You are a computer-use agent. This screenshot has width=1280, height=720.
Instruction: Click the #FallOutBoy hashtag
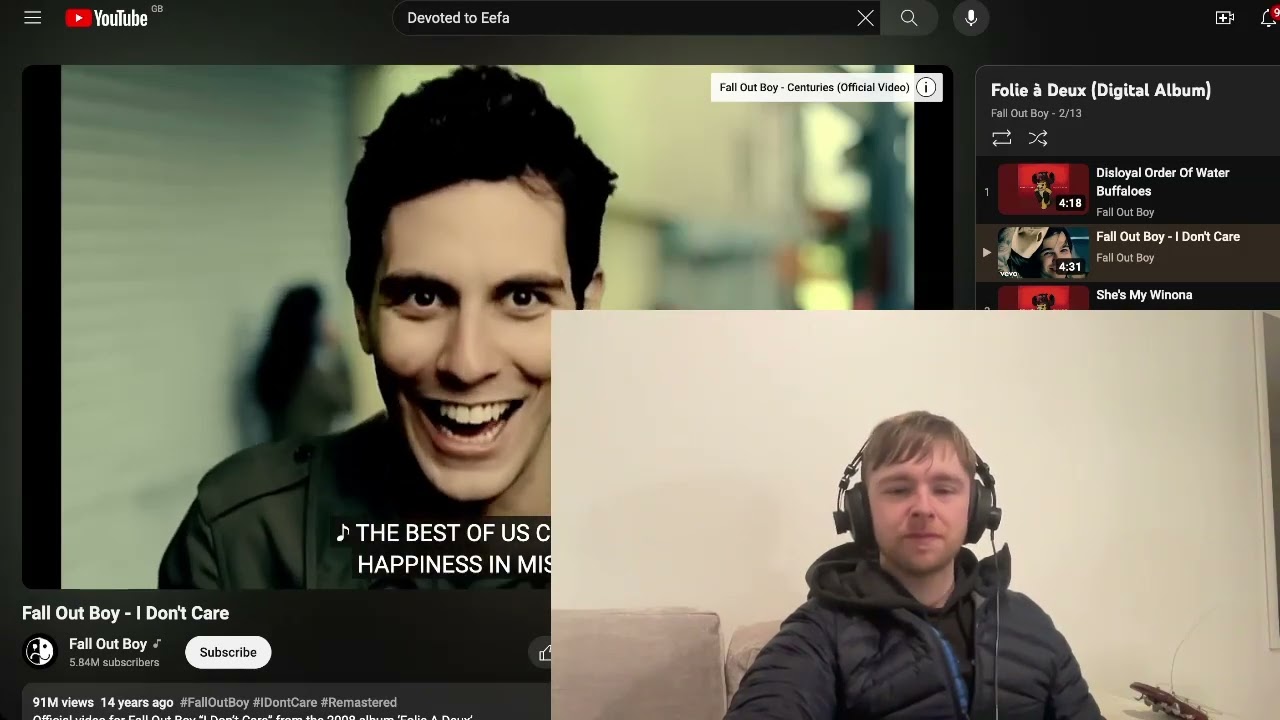point(214,703)
